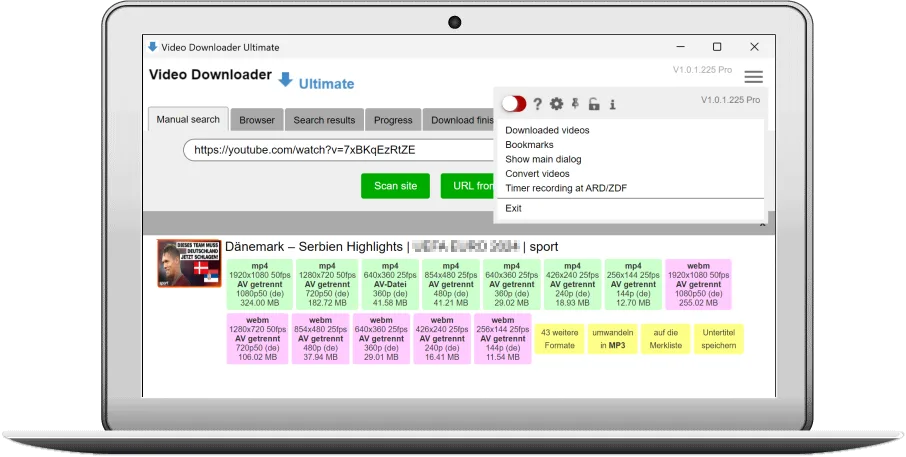Select mp4 1920x1080 50fps 324.00 MB
906x457 pixels.
pyautogui.click(x=259, y=284)
